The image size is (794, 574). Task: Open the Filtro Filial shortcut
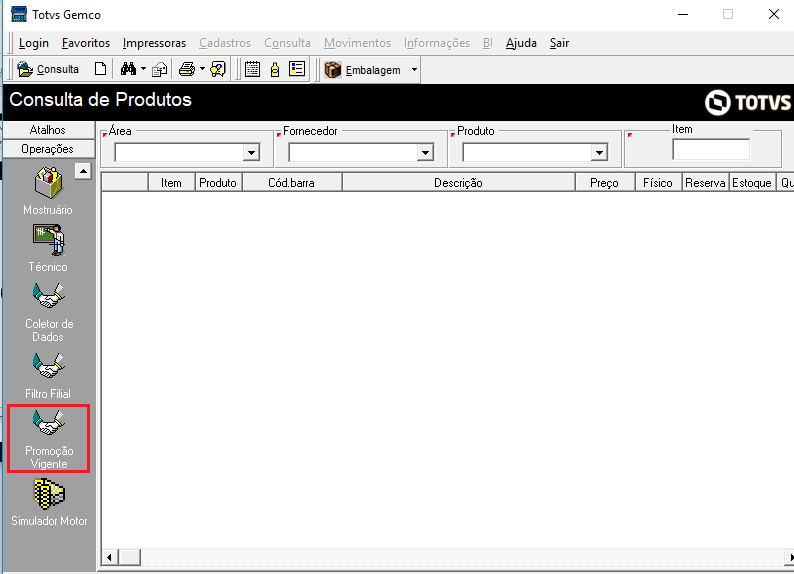point(48,376)
